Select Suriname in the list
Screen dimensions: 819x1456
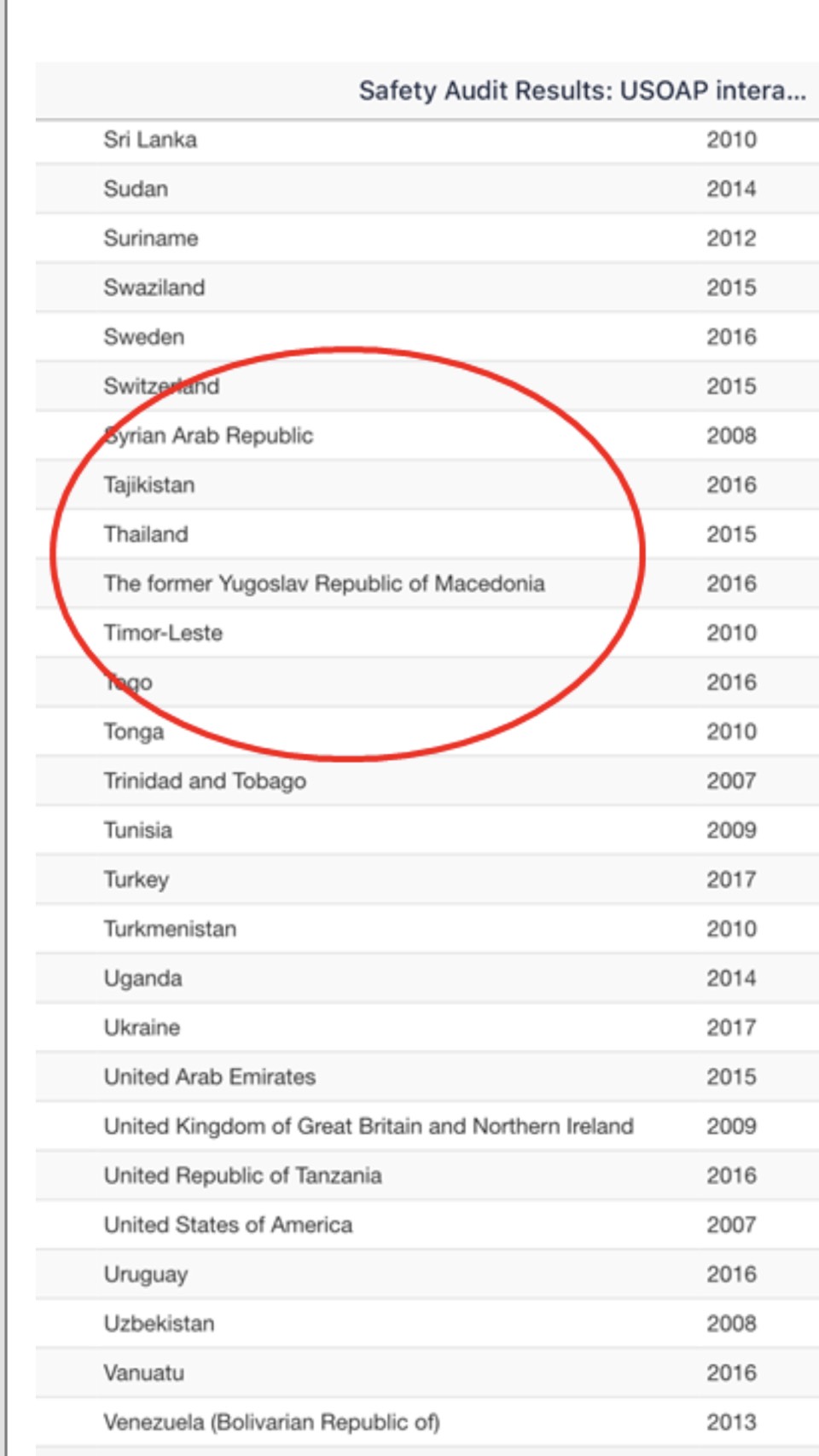[x=151, y=238]
